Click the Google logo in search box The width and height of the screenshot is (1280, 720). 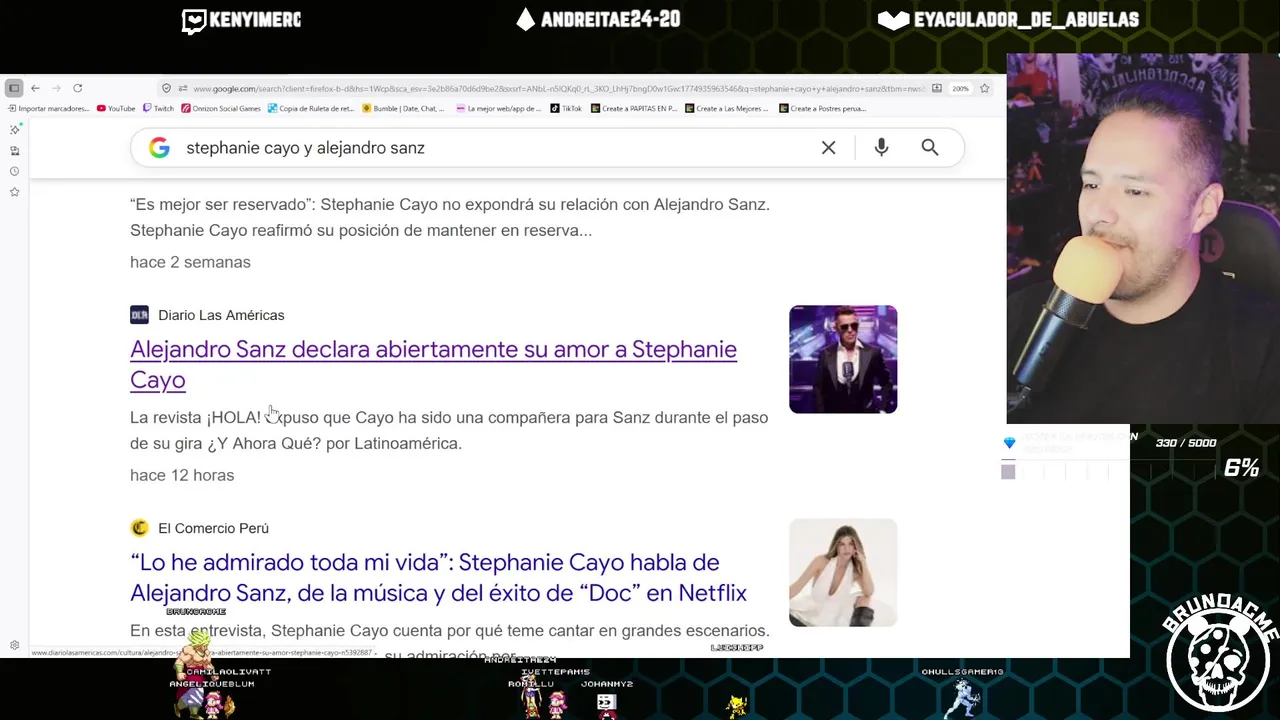click(x=159, y=148)
